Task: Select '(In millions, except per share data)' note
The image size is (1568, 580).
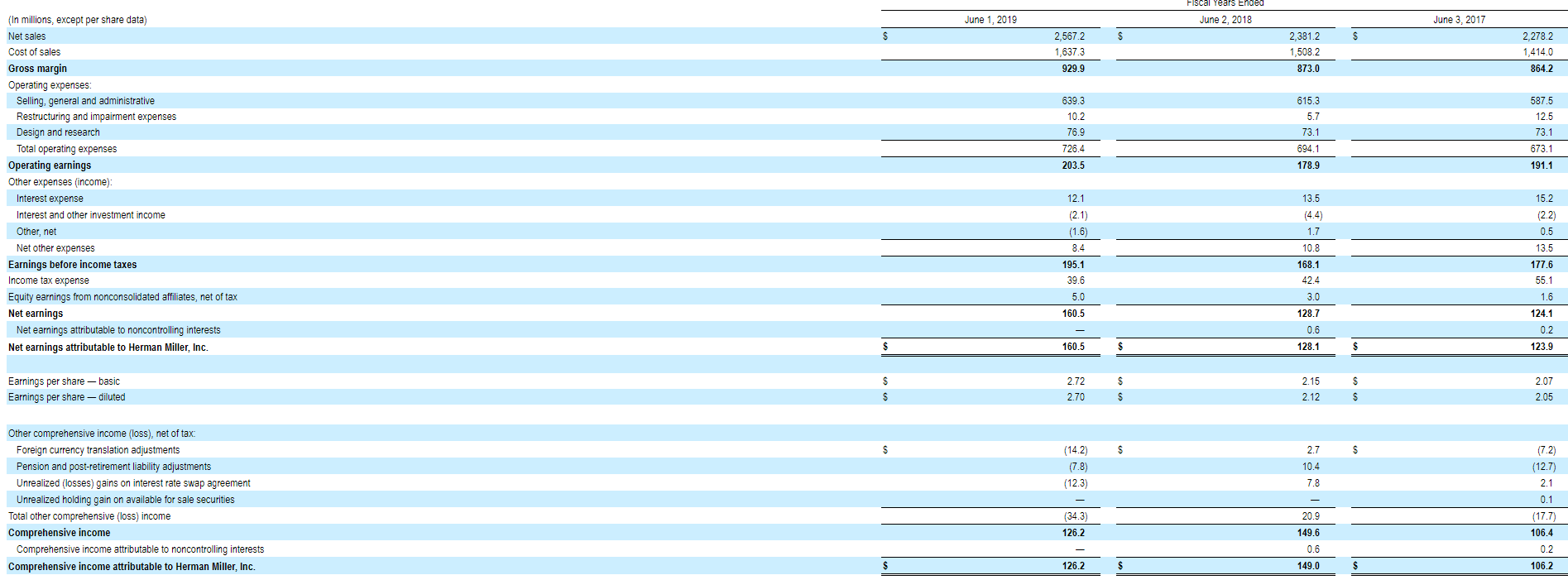Action: coord(78,20)
